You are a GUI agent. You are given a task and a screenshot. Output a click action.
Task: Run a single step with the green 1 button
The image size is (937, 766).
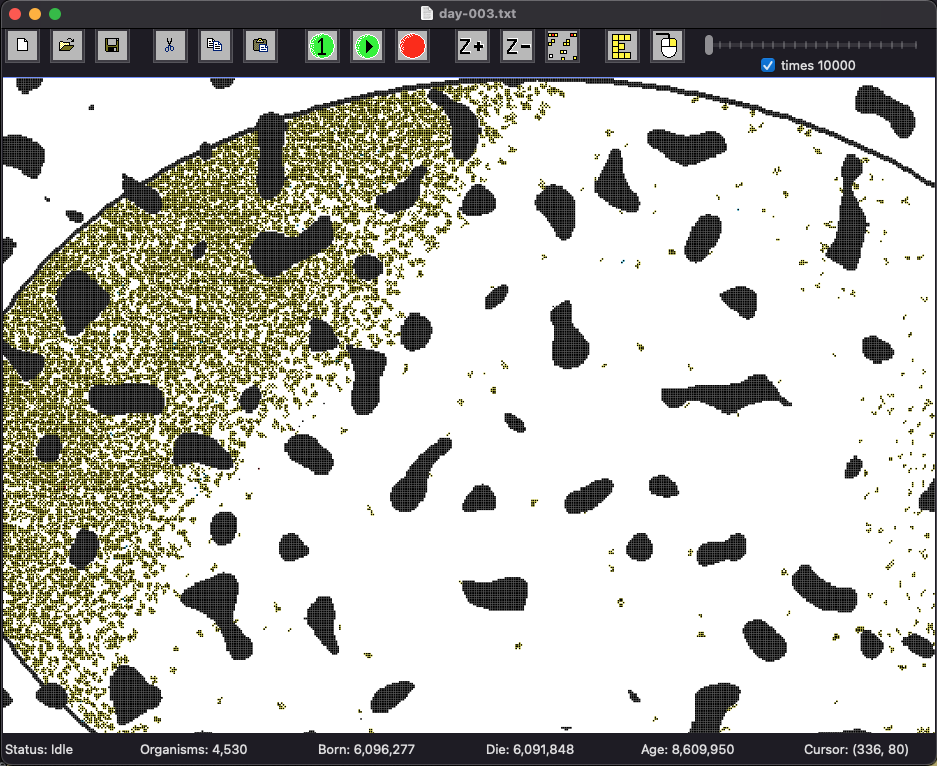coord(322,46)
